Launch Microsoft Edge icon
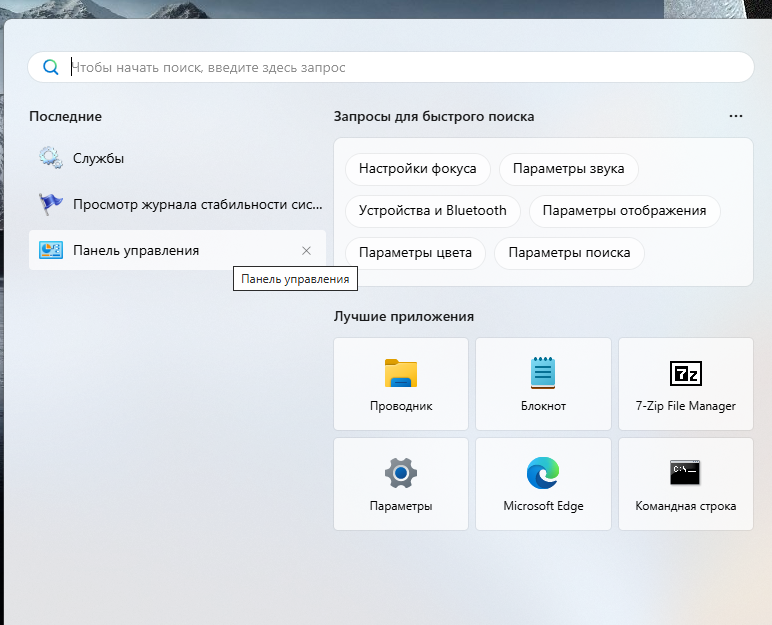This screenshot has height=625, width=772. pyautogui.click(x=543, y=473)
